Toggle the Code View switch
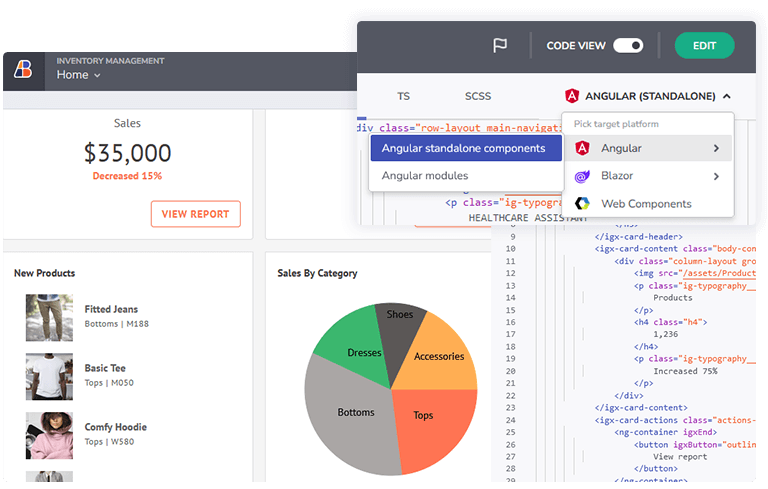This screenshot has width=768, height=489. 628,46
